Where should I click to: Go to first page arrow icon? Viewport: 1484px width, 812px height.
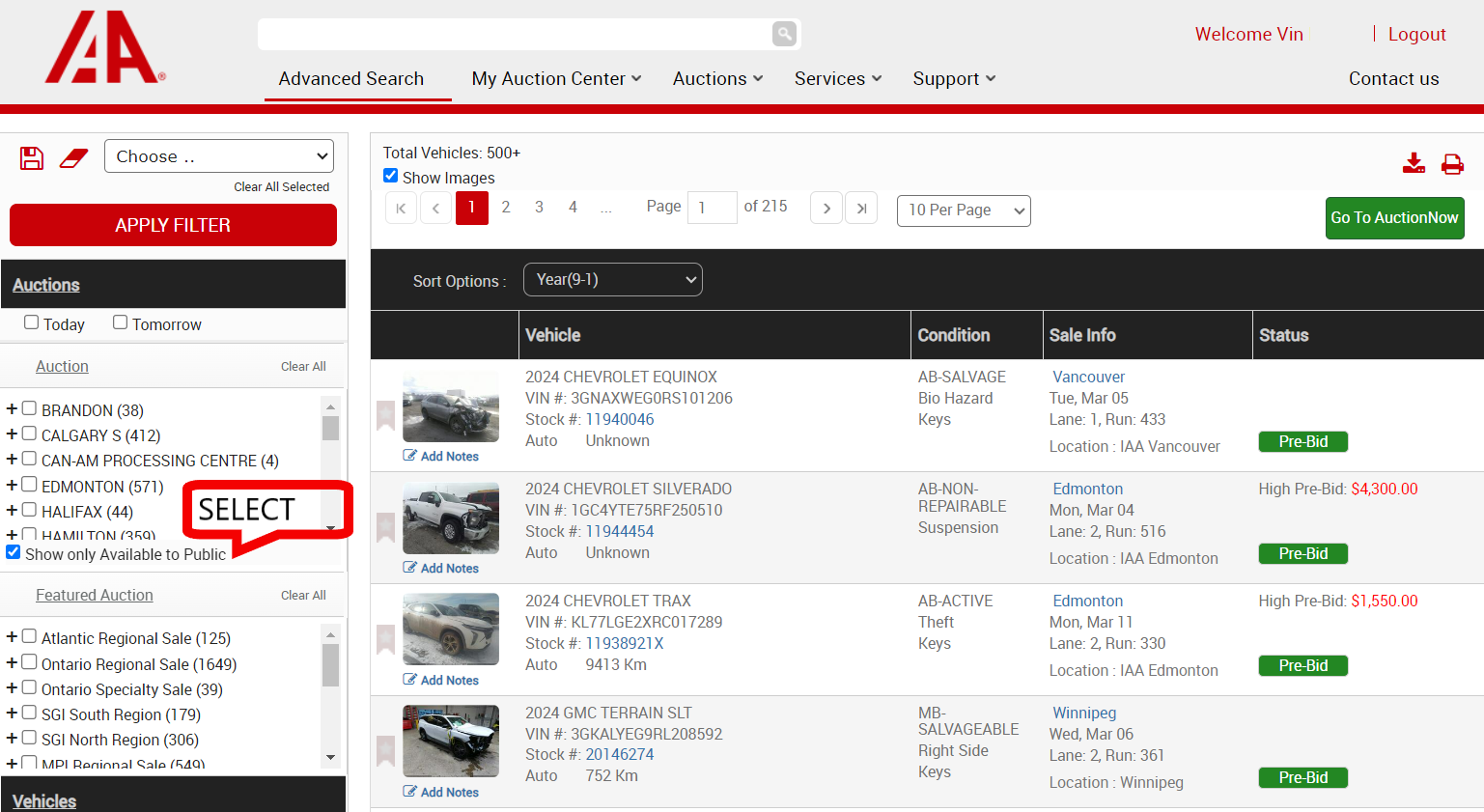(x=401, y=208)
